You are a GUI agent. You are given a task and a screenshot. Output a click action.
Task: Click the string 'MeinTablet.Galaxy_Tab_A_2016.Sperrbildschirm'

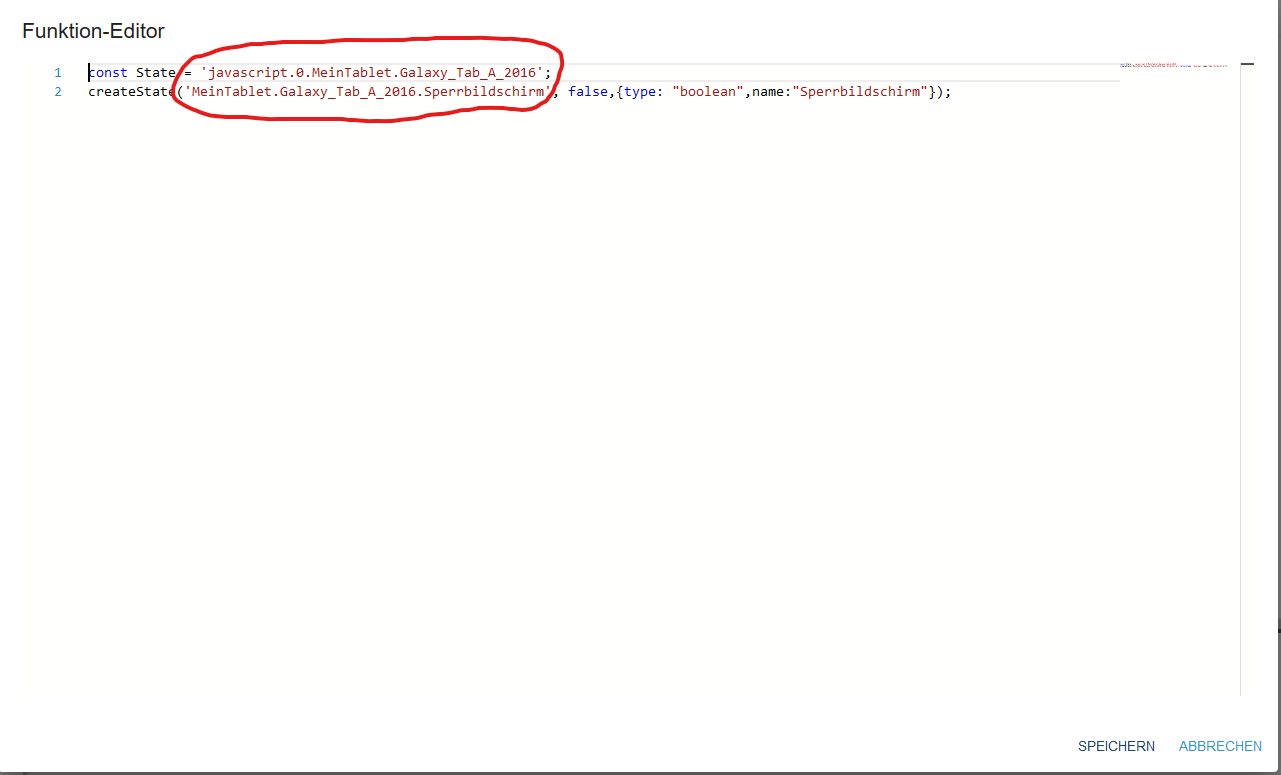[x=368, y=91]
